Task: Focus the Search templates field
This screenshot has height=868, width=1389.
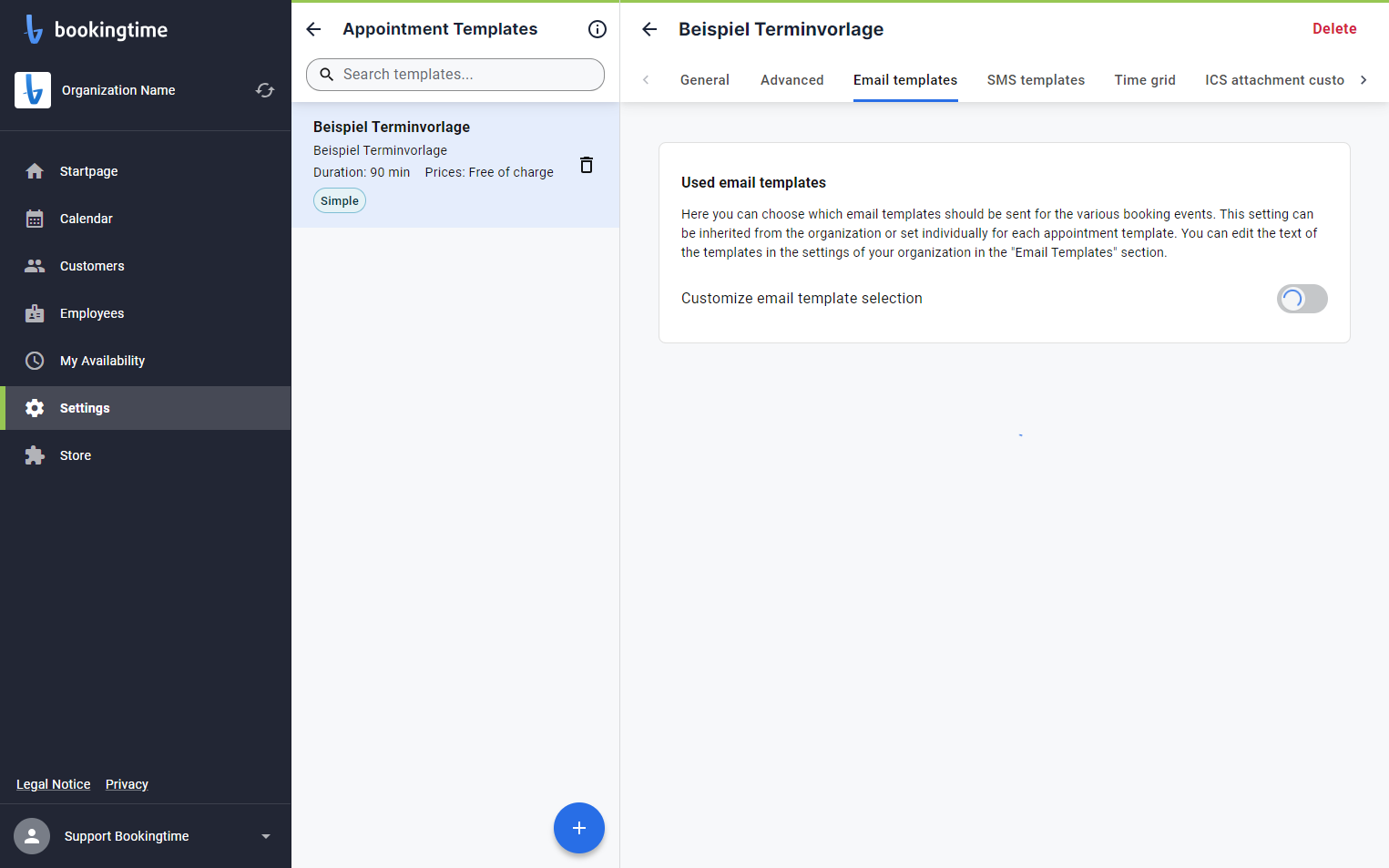Action: coord(455,75)
